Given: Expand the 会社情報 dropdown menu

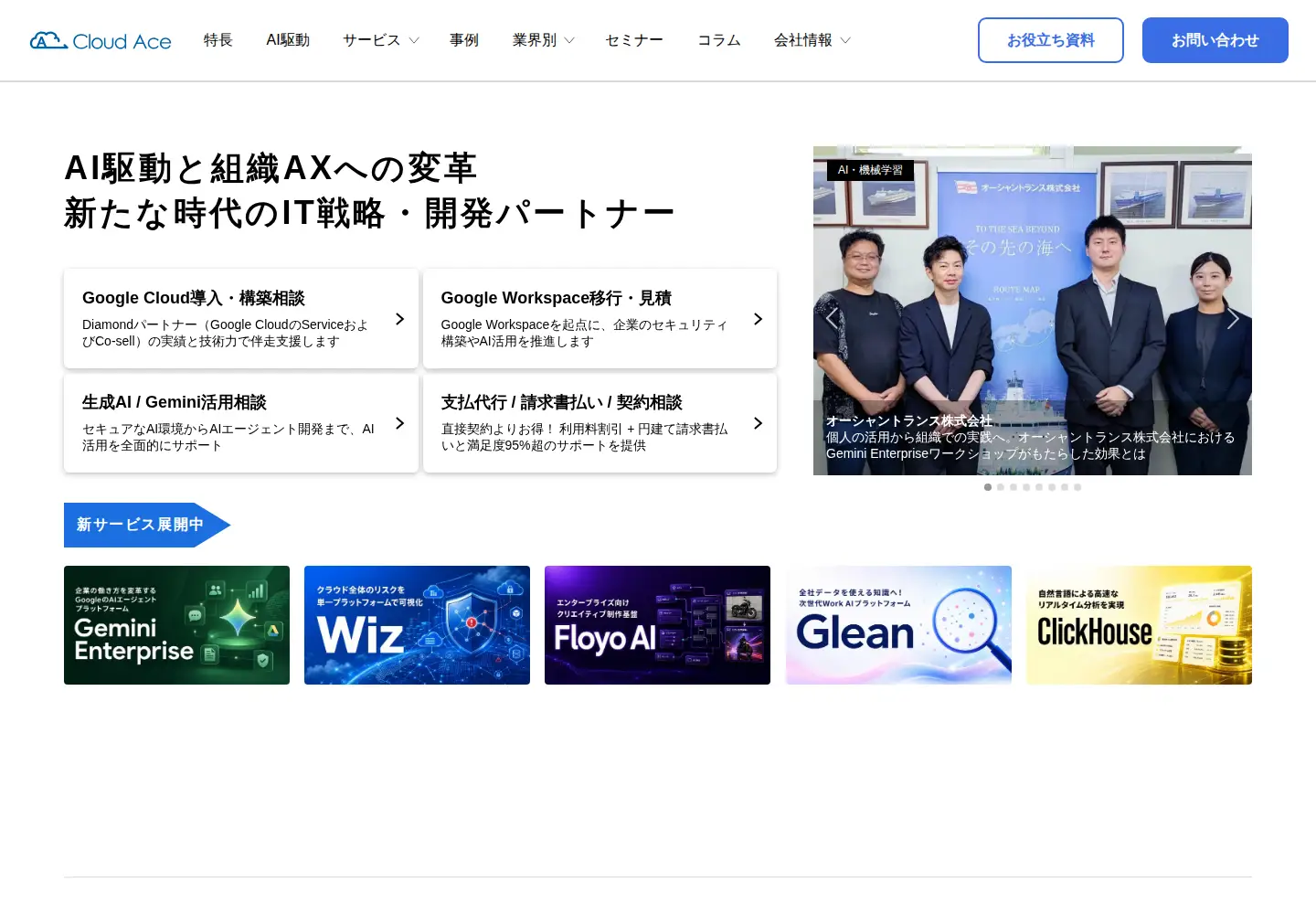Looking at the screenshot, I should (812, 40).
